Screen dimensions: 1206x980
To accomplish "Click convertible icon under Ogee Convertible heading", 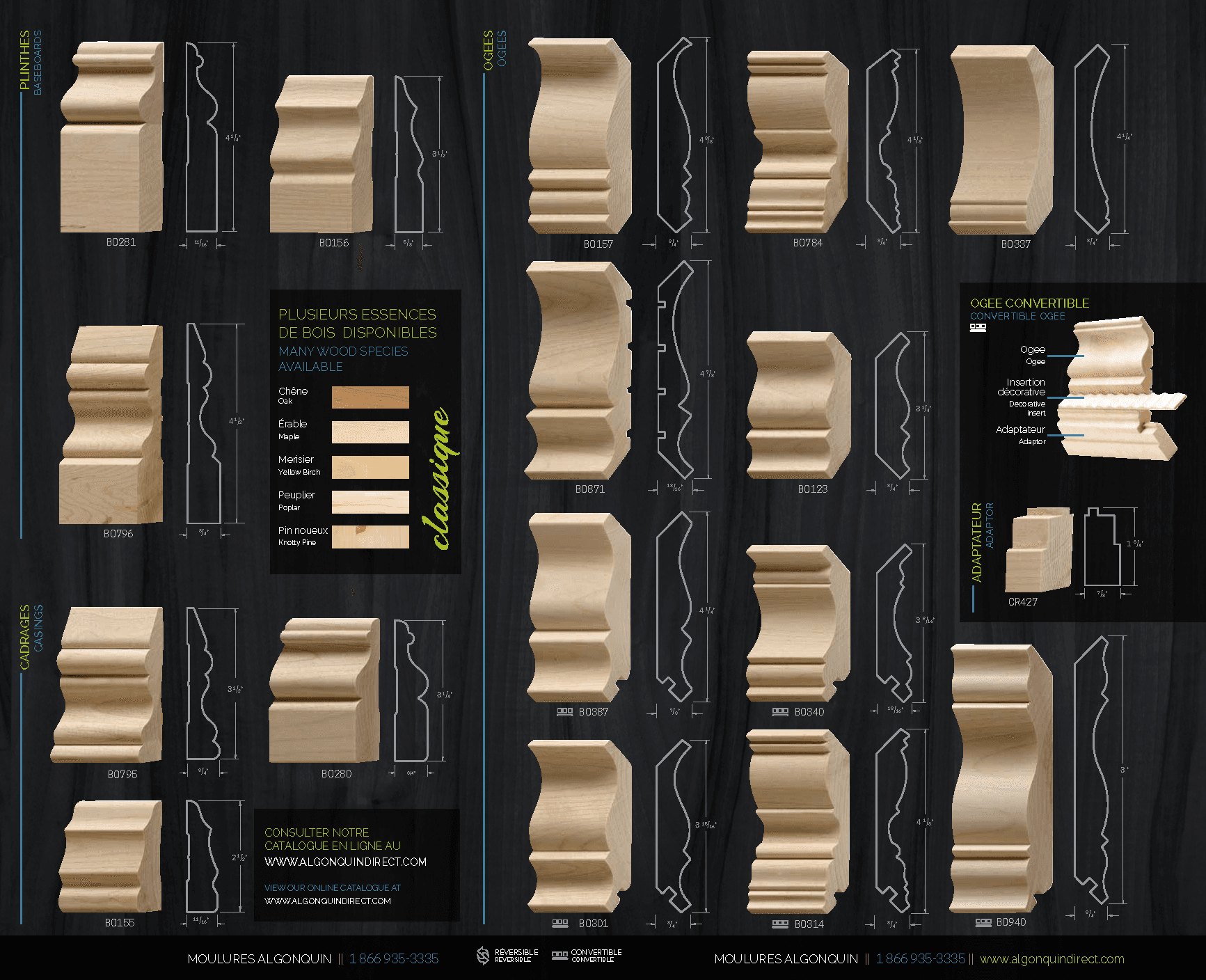I will click(978, 327).
